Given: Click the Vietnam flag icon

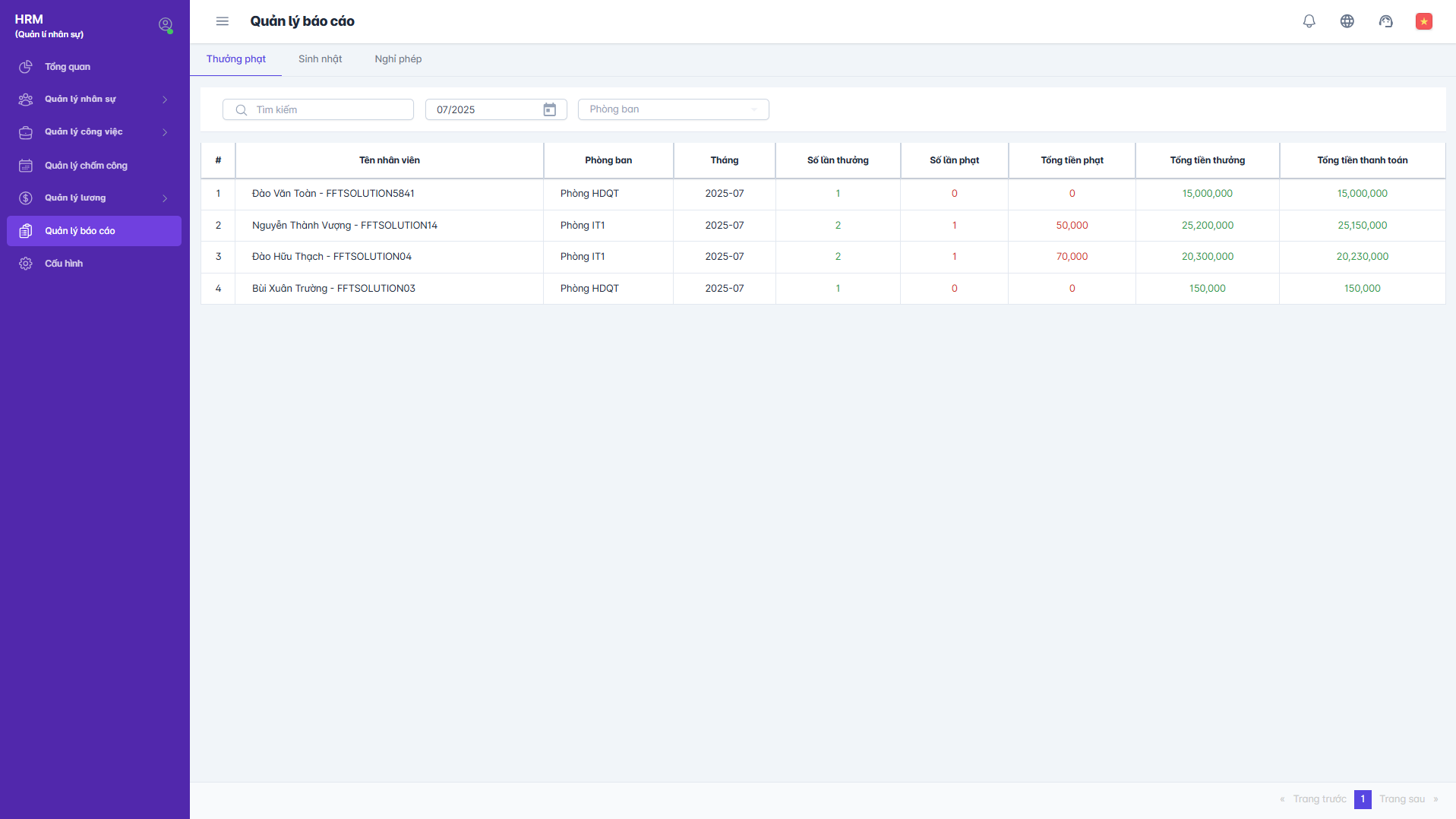Looking at the screenshot, I should pos(1423,21).
